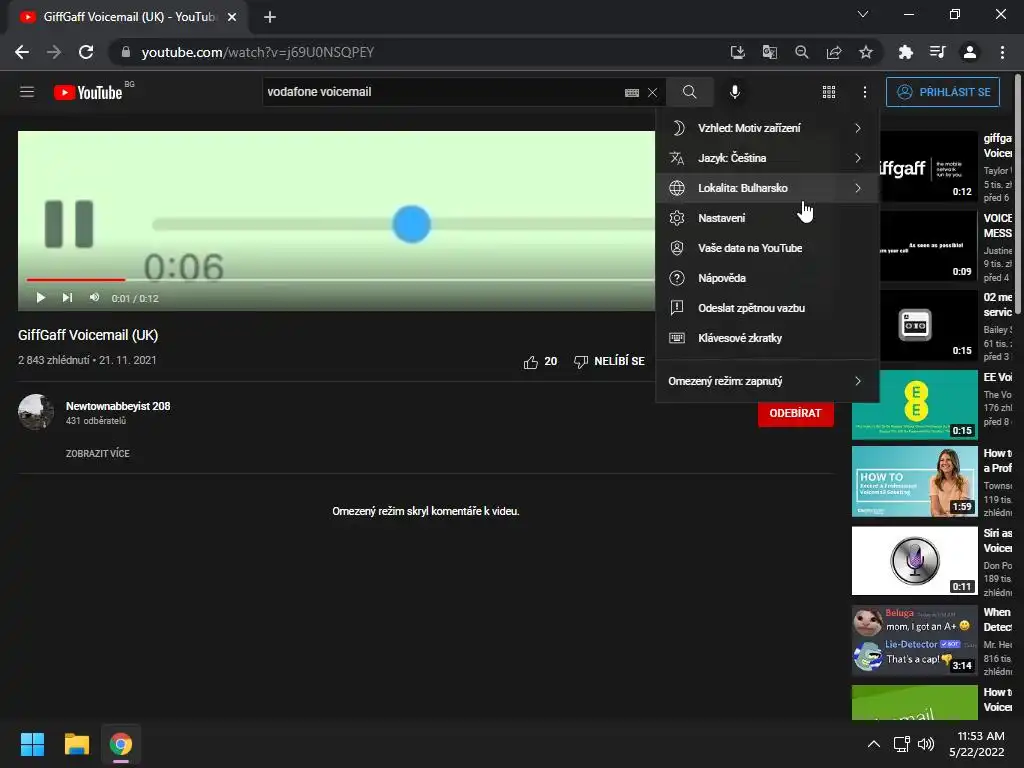This screenshot has width=1024, height=768.
Task: Subscribe with ODEBÍRAT button
Action: tap(795, 413)
